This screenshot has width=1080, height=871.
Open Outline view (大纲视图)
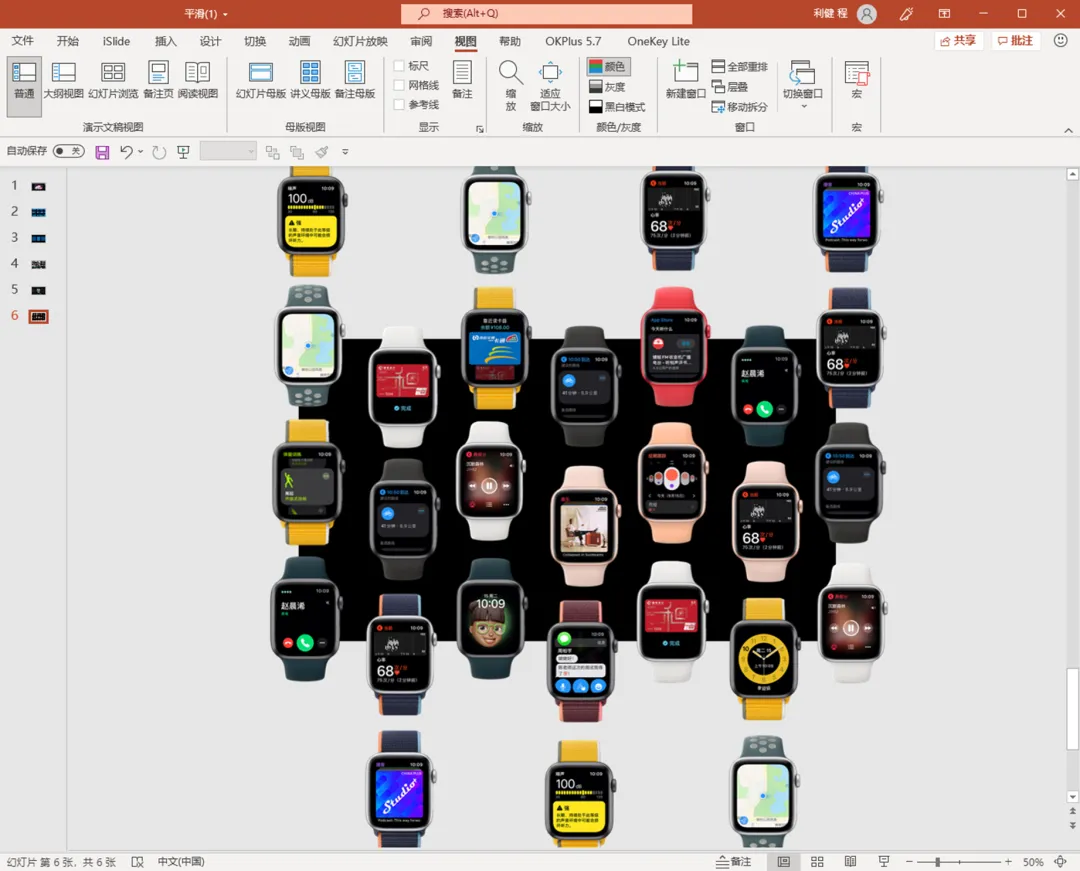(x=63, y=81)
